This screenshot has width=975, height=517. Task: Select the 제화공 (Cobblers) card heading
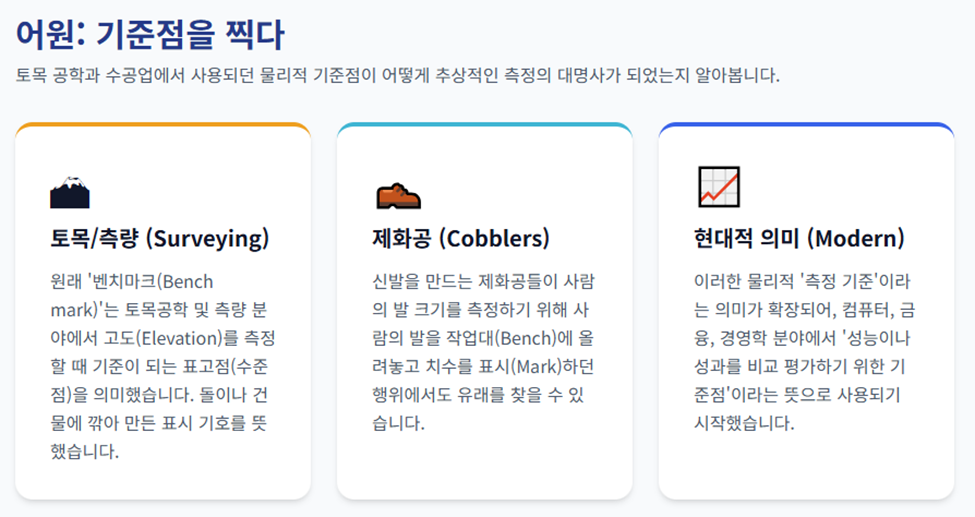pyautogui.click(x=461, y=238)
